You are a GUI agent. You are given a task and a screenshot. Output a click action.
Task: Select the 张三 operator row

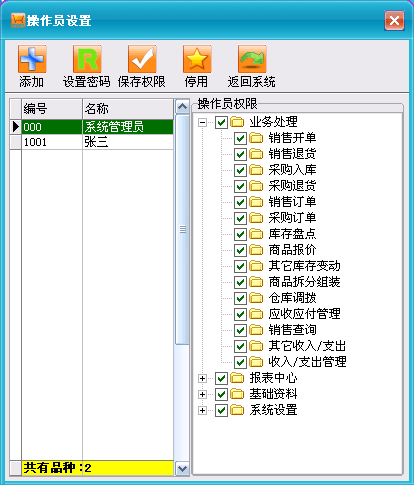pyautogui.click(x=92, y=142)
